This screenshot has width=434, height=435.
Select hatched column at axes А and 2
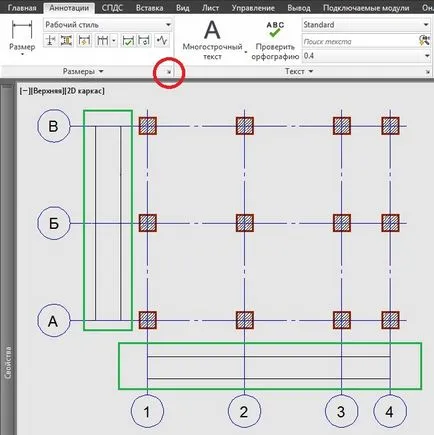click(x=245, y=320)
